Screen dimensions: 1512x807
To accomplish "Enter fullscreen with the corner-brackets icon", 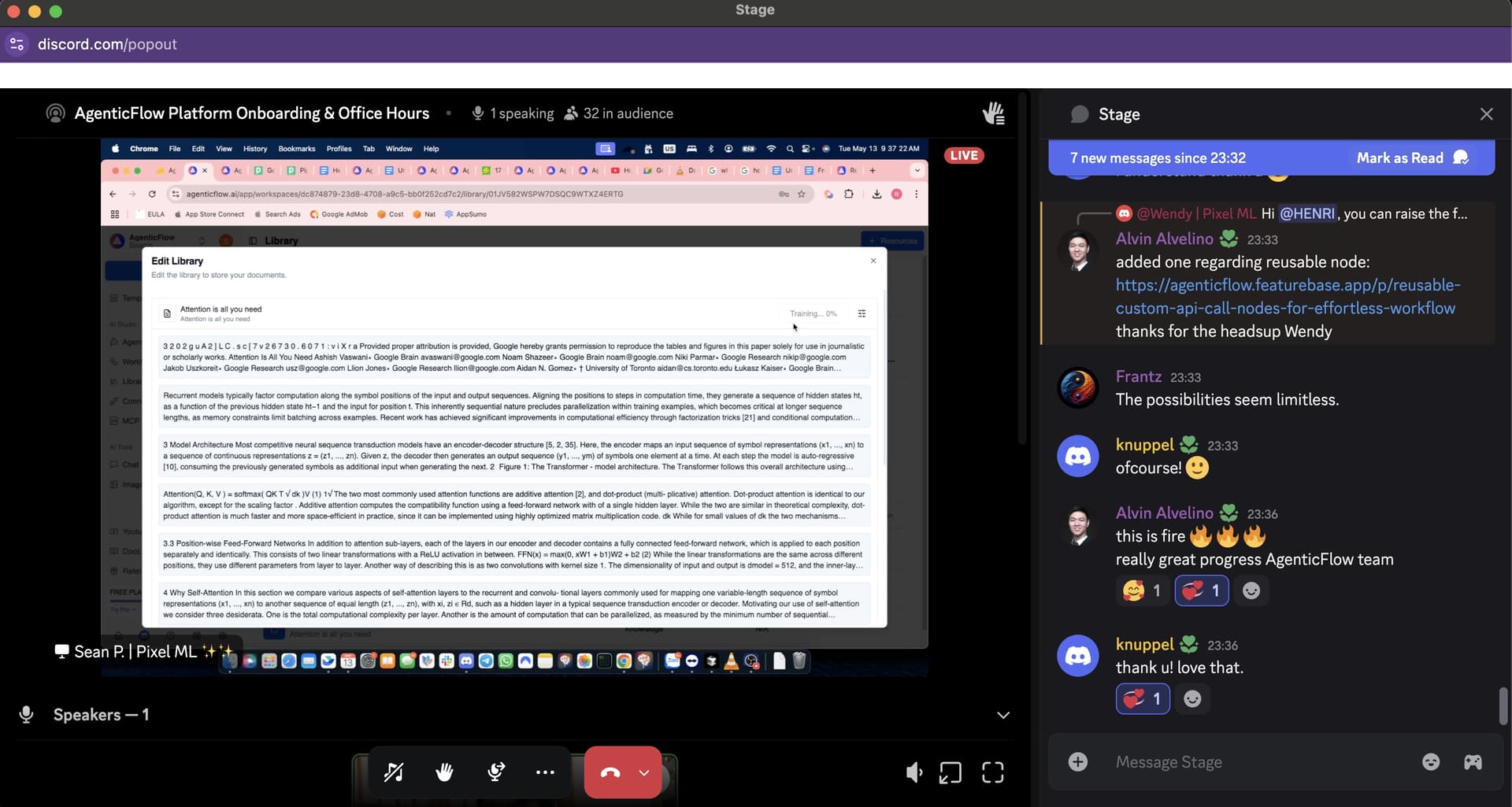I will point(992,772).
